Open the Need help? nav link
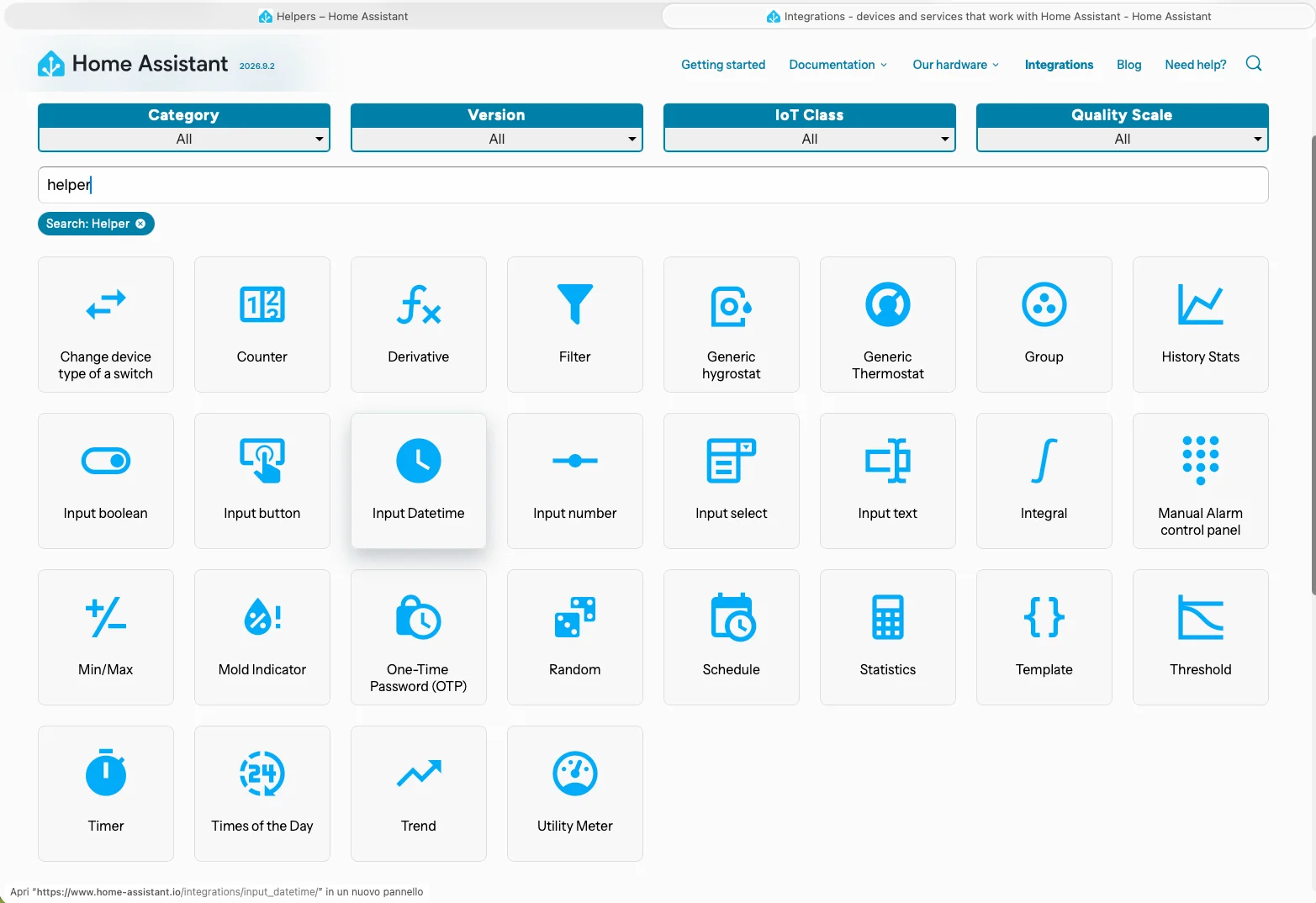Image resolution: width=1316 pixels, height=903 pixels. tap(1196, 65)
